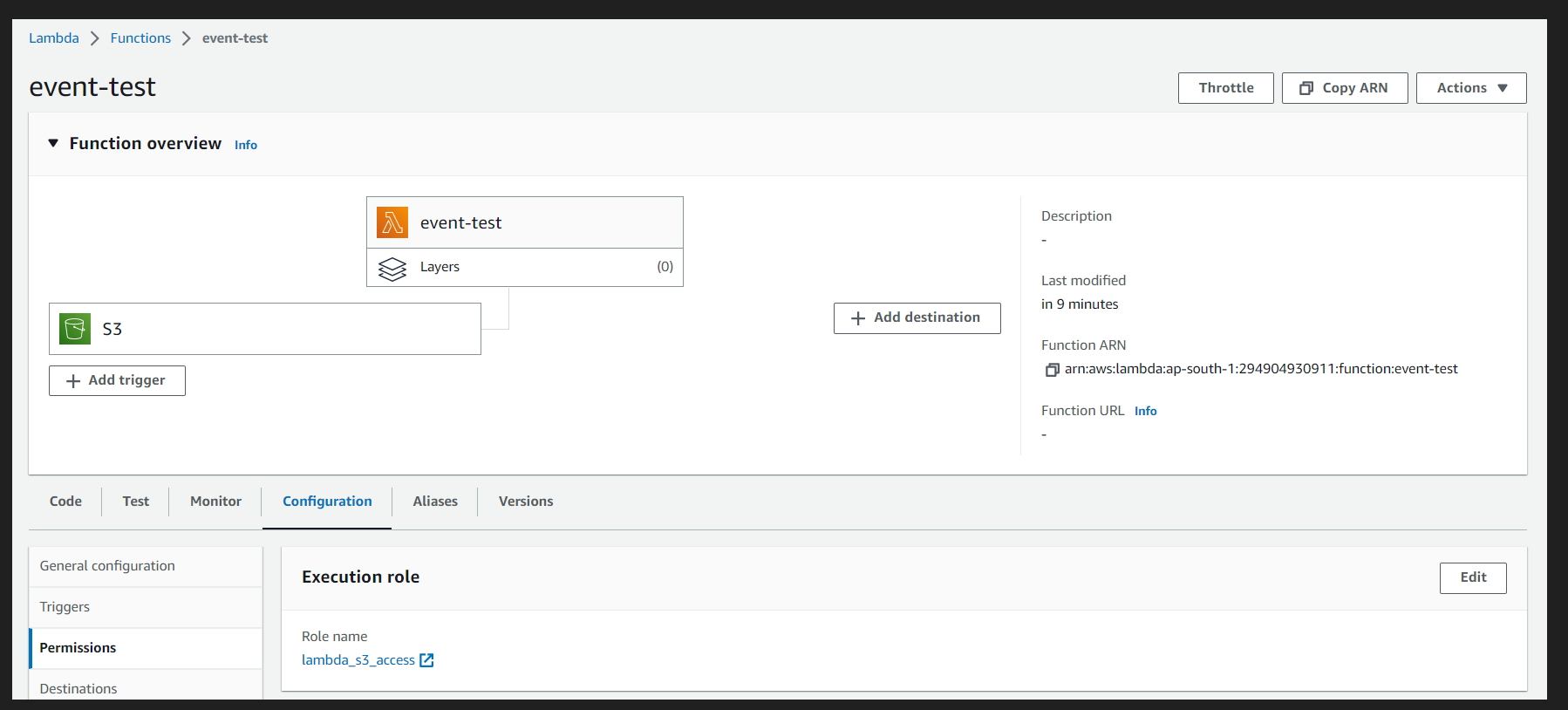The width and height of the screenshot is (1568, 710).
Task: Open the Info link next to Function URL
Action: tap(1146, 411)
